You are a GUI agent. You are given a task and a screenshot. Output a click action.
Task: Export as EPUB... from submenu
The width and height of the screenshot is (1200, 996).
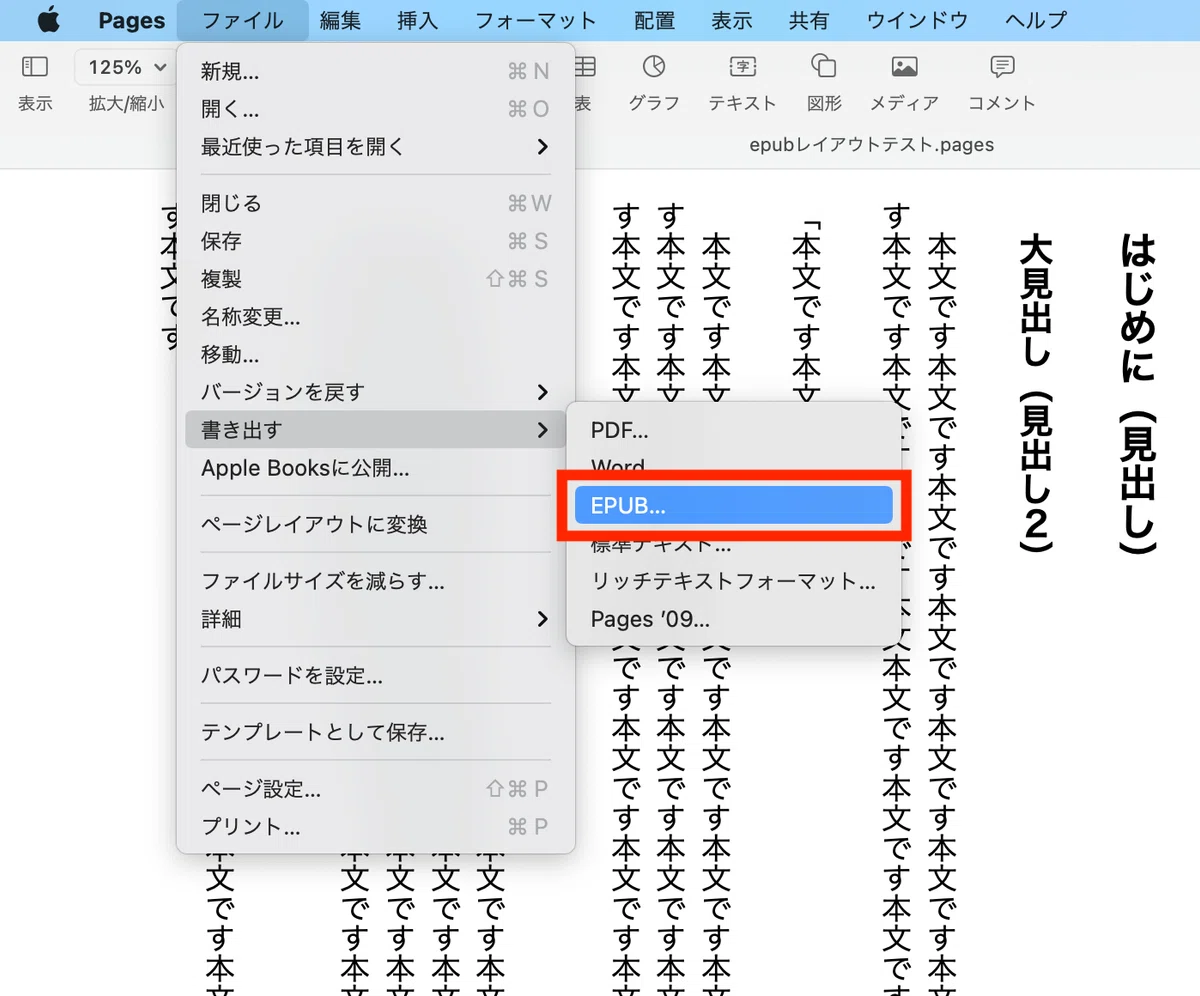click(x=734, y=506)
